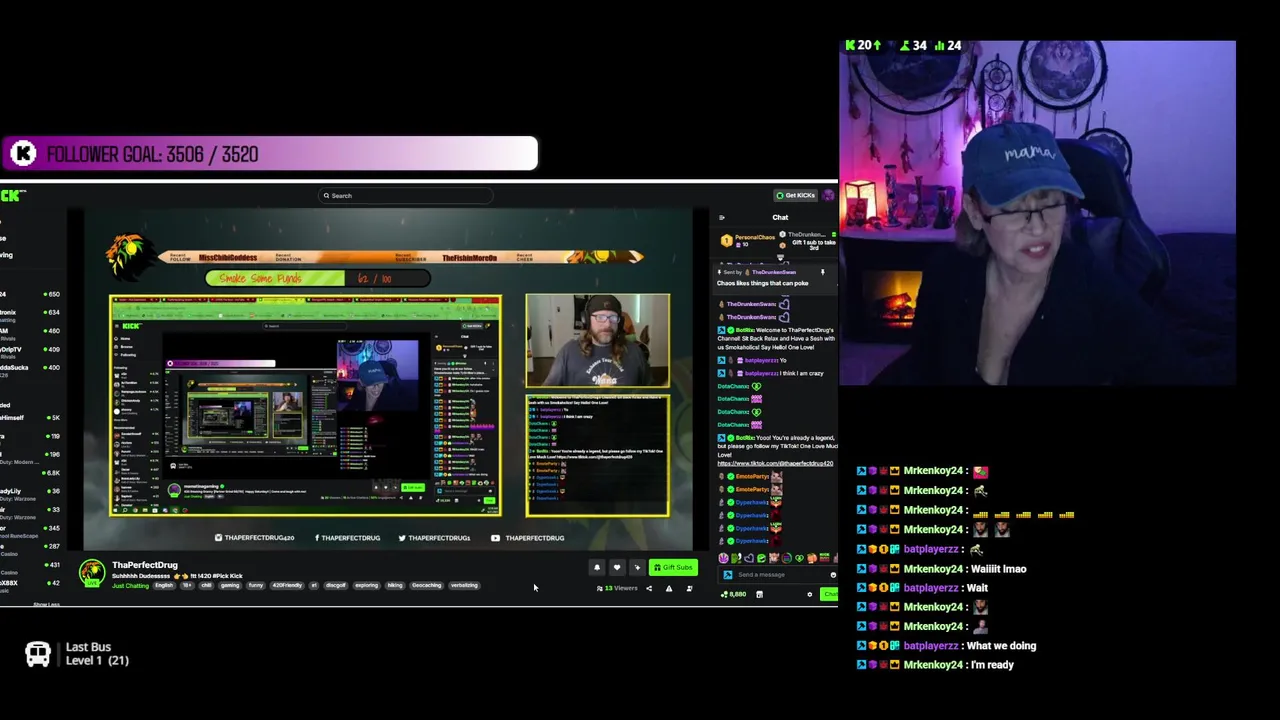Click the green Chat send button
Image resolution: width=1280 pixels, height=720 pixels.
[829, 595]
